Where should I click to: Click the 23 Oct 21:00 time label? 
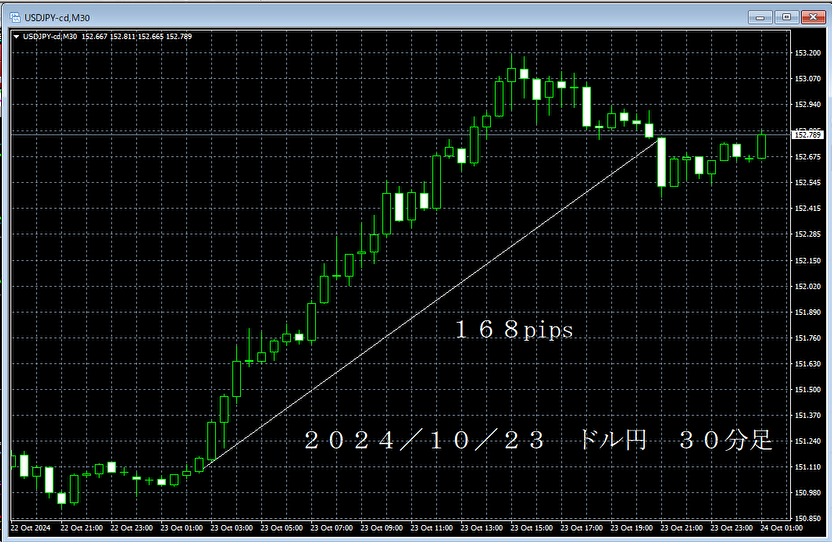[x=681, y=528]
